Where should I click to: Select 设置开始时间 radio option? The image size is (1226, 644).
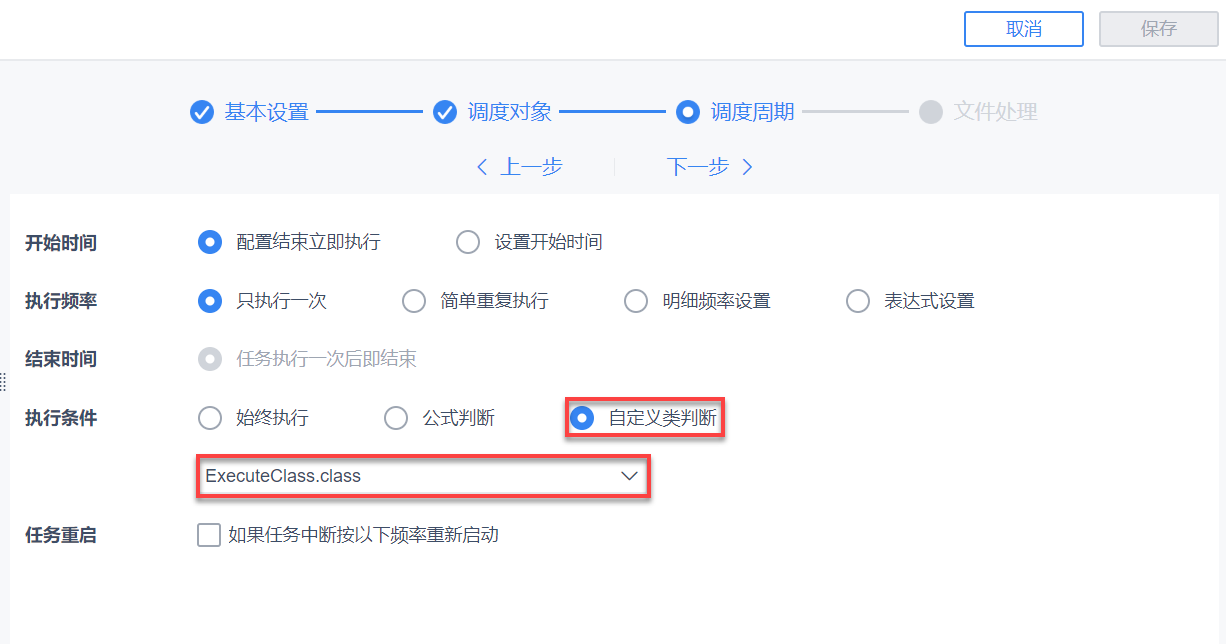468,242
